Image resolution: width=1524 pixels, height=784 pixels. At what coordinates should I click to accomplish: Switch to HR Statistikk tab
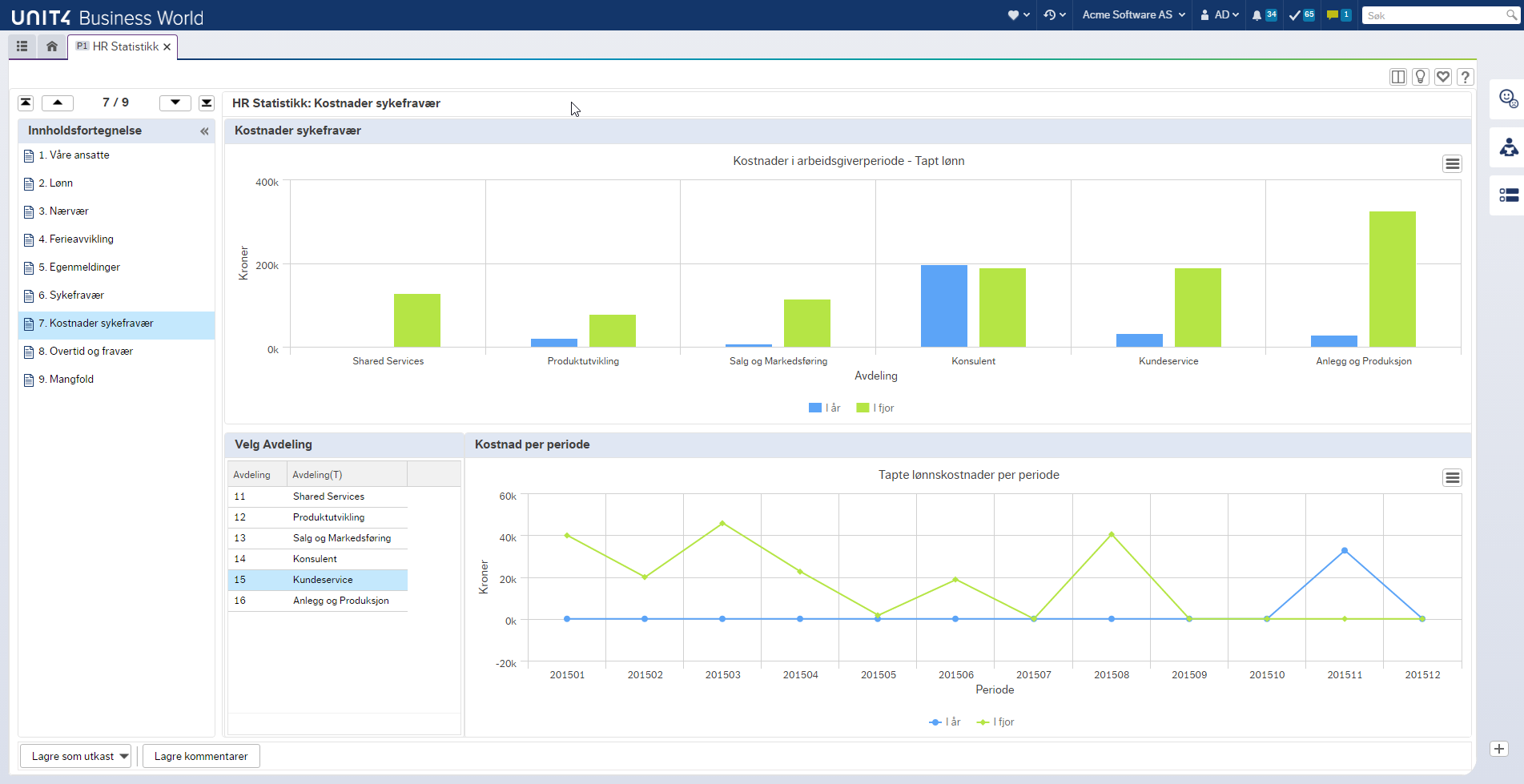[124, 46]
